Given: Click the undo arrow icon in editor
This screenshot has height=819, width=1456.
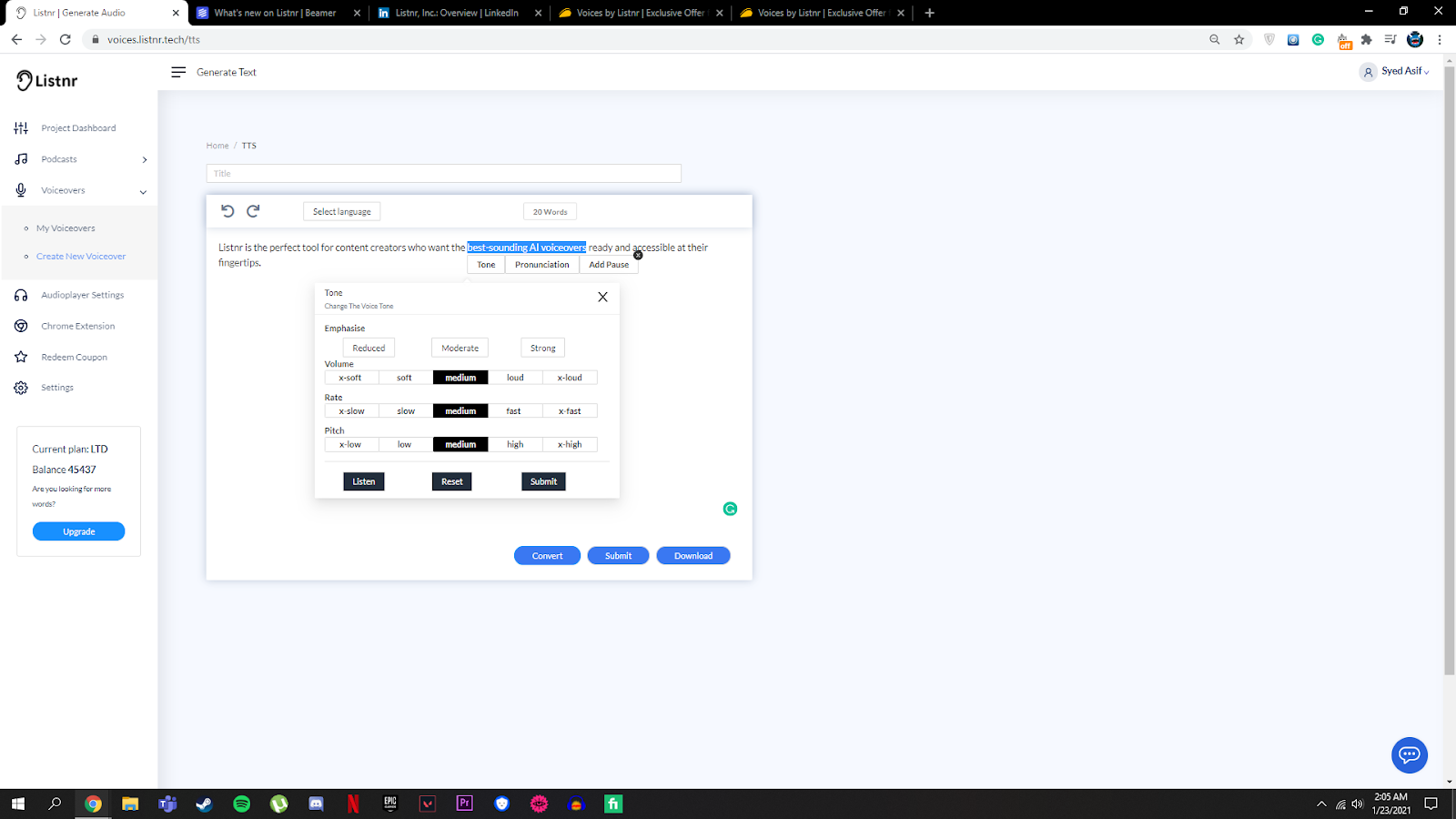Looking at the screenshot, I should [227, 211].
